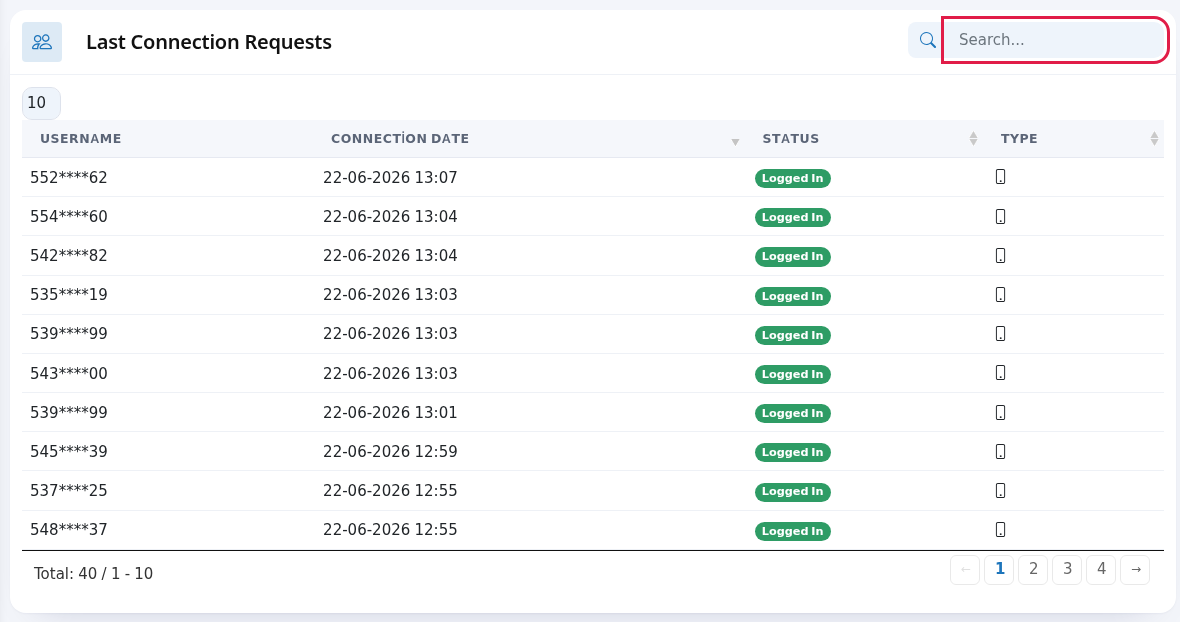Click phone icon in row 537****25
The width and height of the screenshot is (1180, 622).
point(1000,490)
